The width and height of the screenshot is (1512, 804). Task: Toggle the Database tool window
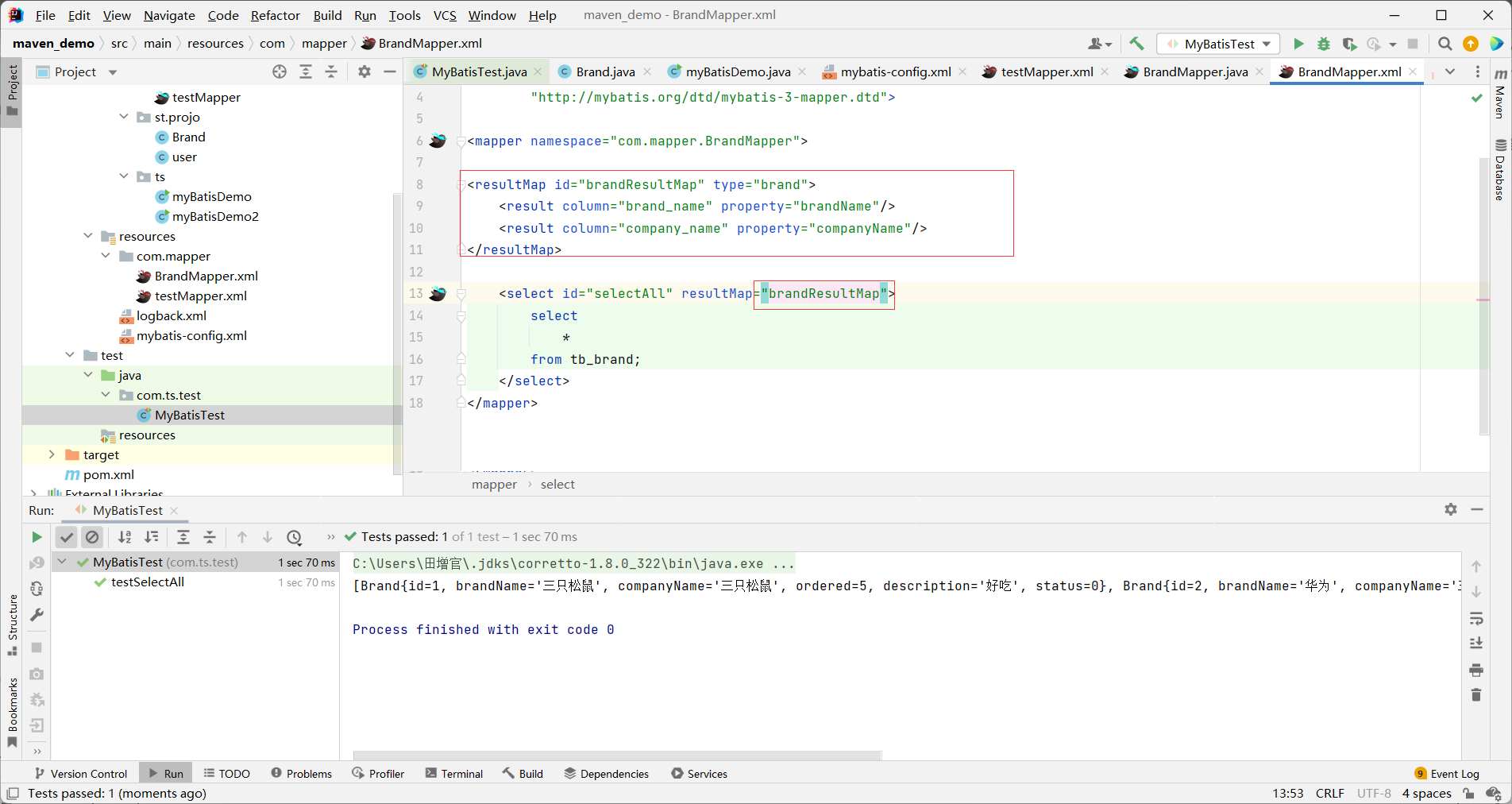coord(1500,169)
